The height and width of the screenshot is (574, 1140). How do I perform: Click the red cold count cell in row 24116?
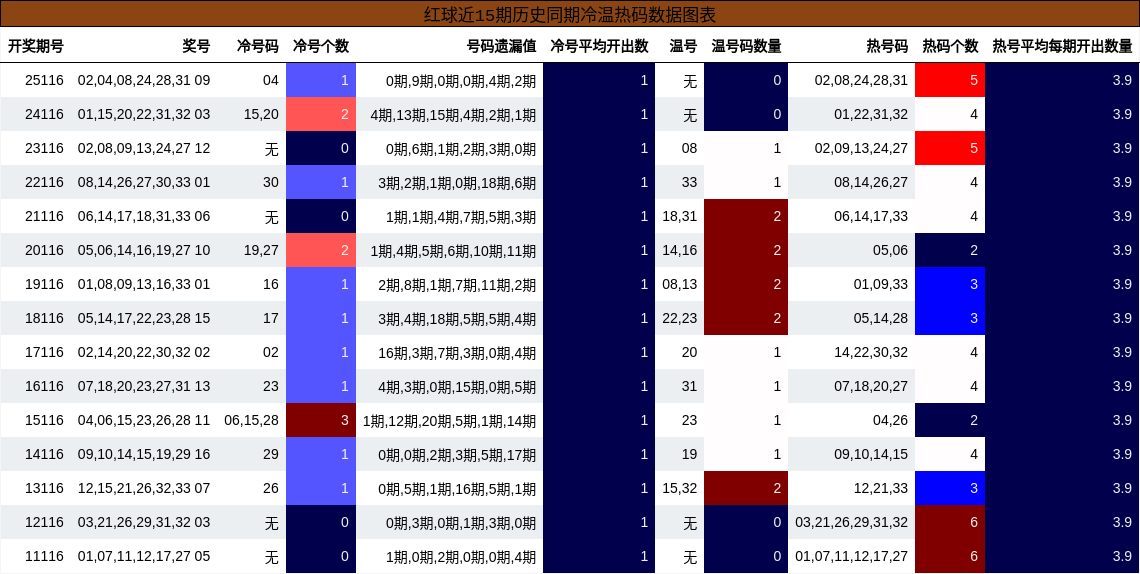coord(321,114)
